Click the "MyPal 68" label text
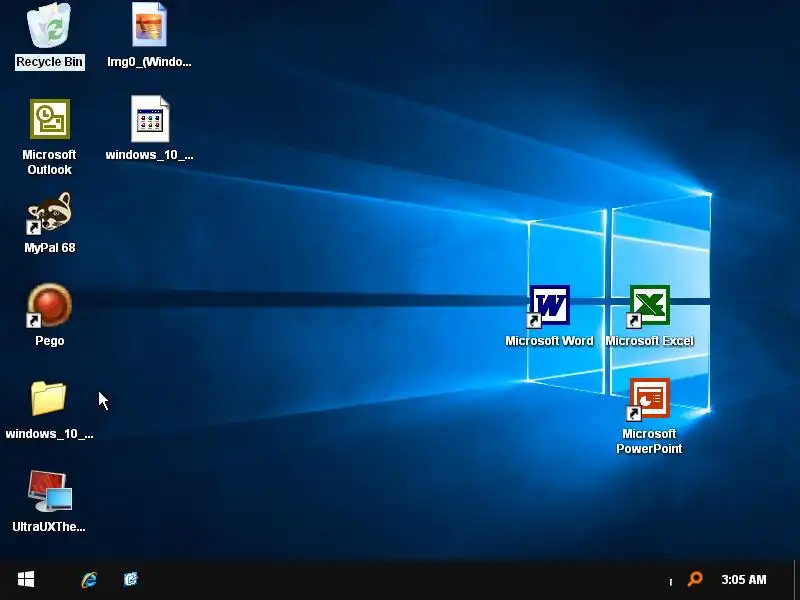This screenshot has width=800, height=600. click(x=49, y=248)
